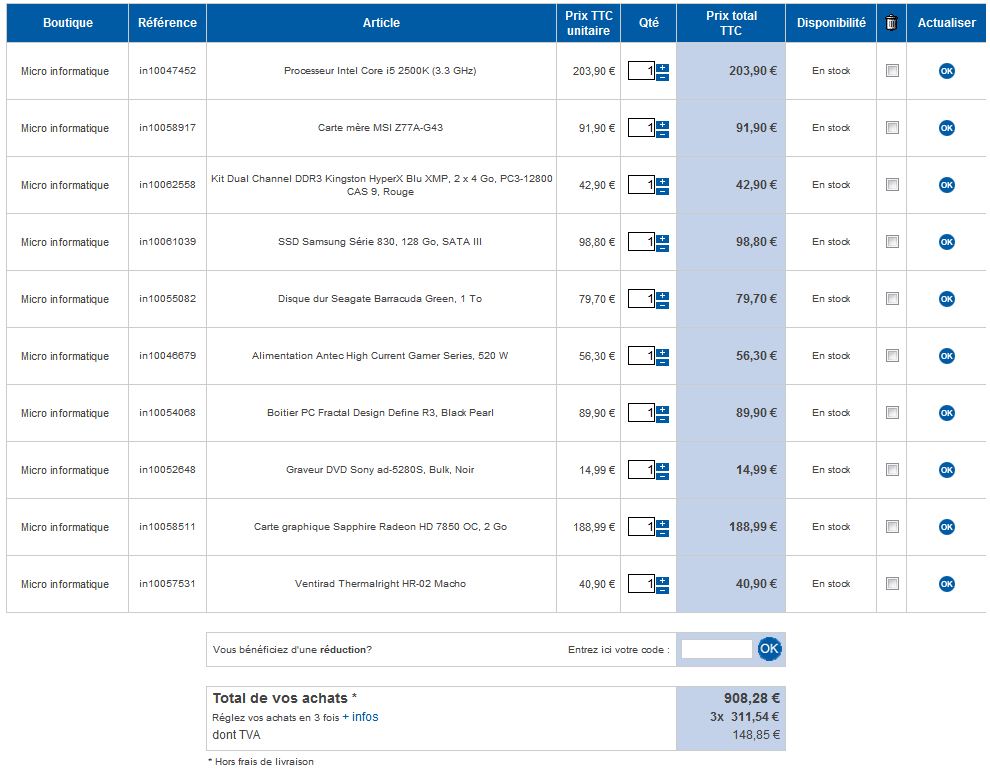This screenshot has height=779, width=990.
Task: Click the Disponibilité column header
Action: pyautogui.click(x=831, y=23)
